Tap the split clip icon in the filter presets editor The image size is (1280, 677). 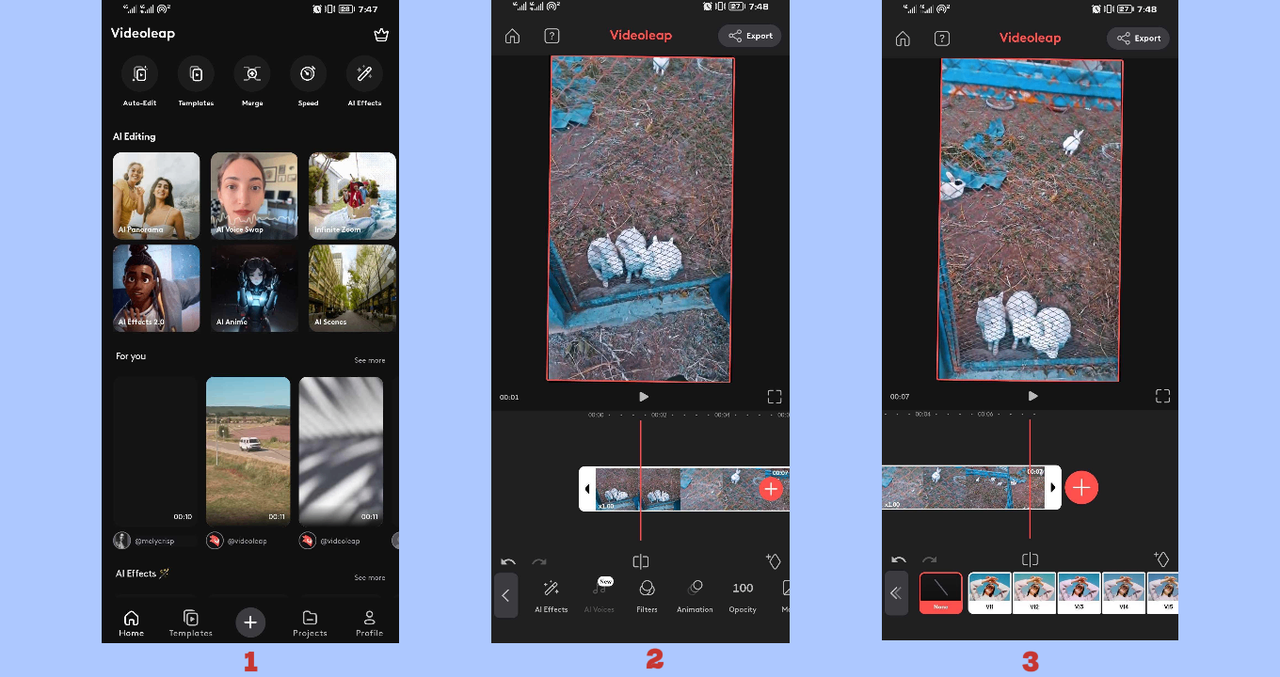pyautogui.click(x=1030, y=560)
